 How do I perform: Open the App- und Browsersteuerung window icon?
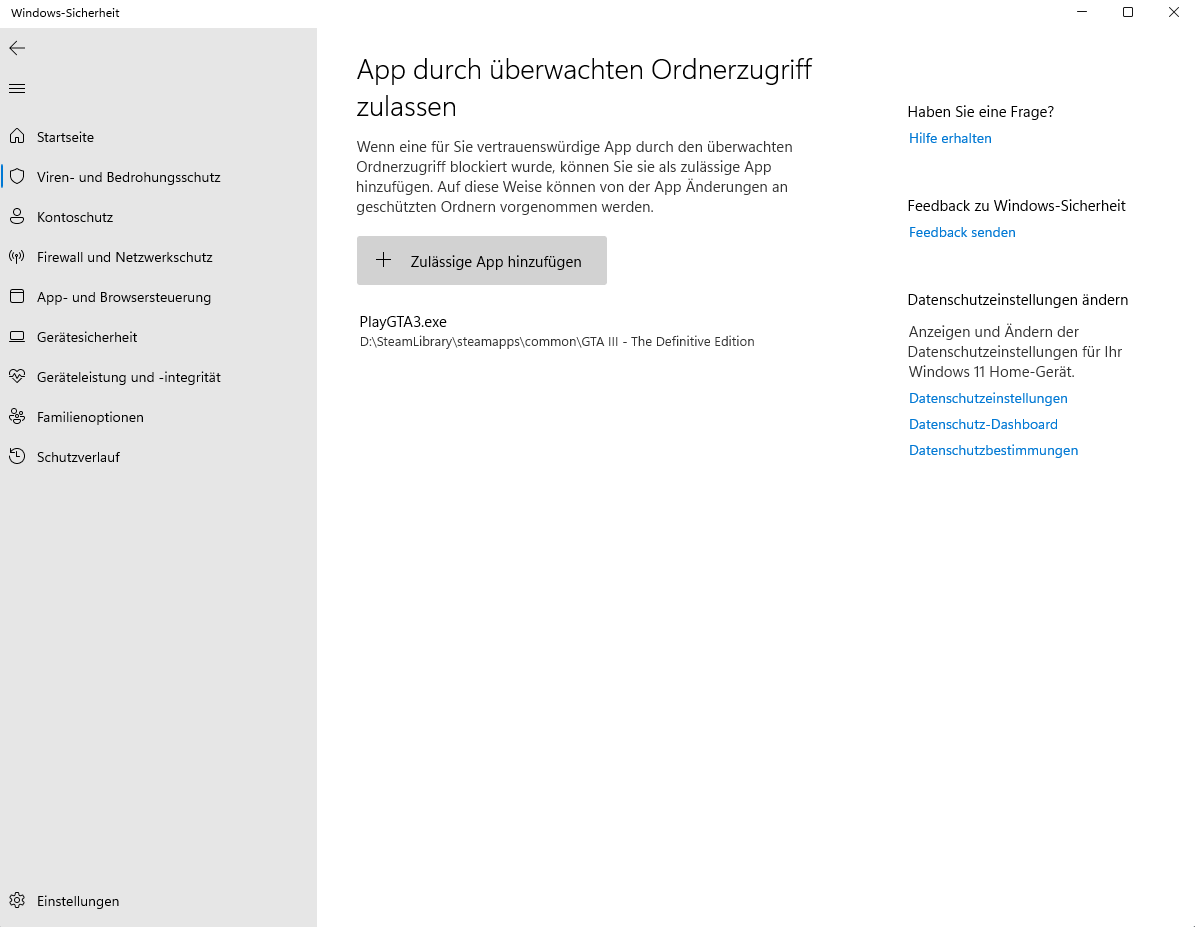tap(17, 297)
